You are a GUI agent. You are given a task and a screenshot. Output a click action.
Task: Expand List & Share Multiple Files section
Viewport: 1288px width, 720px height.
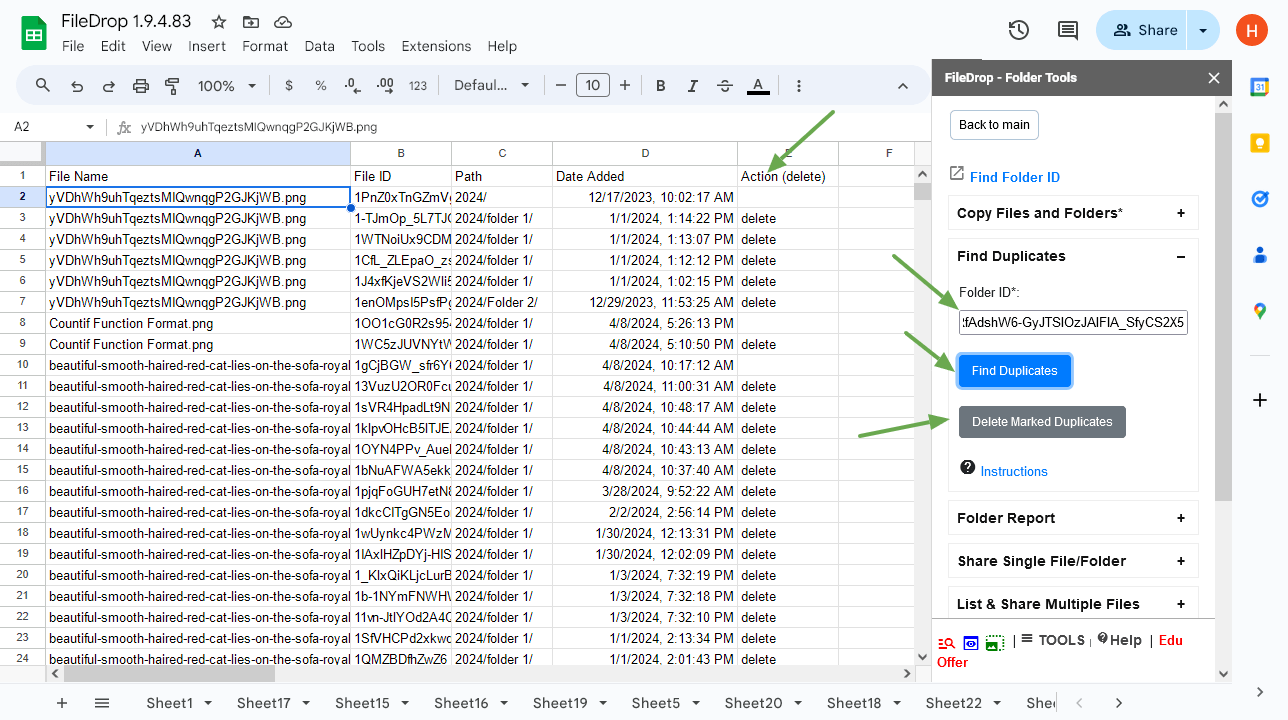[1073, 604]
